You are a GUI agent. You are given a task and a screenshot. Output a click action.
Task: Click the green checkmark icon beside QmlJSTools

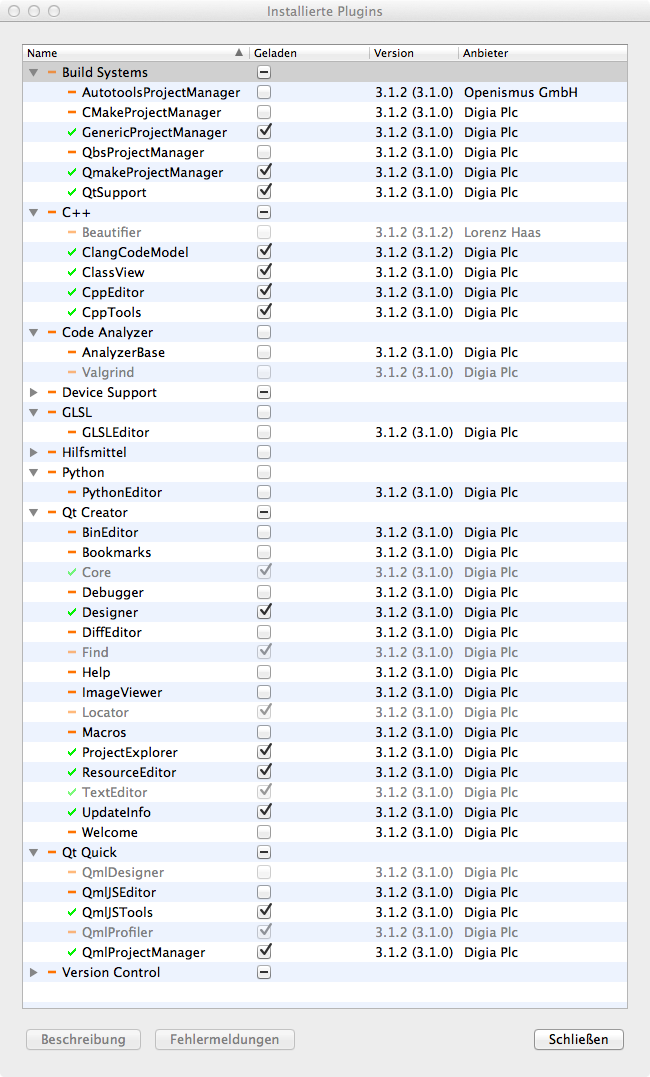(x=71, y=912)
